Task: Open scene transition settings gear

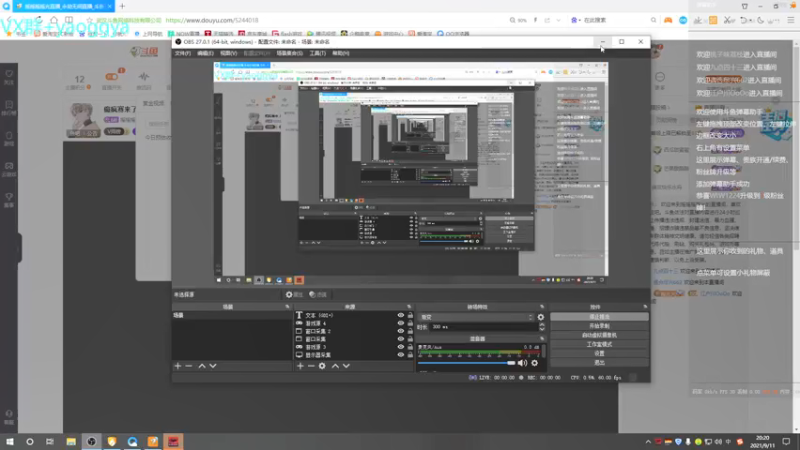Action: point(541,317)
